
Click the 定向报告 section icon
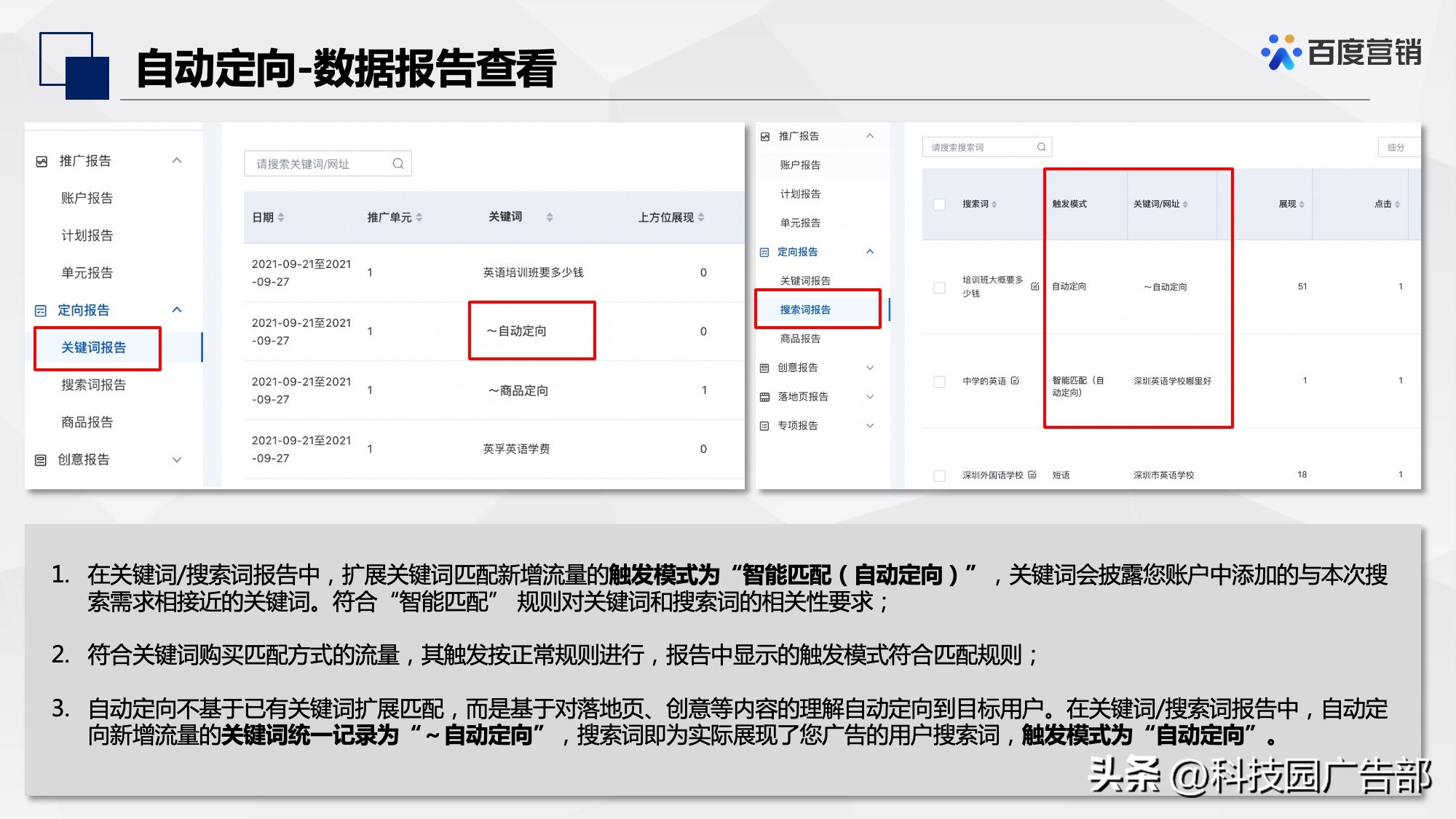tap(764, 252)
